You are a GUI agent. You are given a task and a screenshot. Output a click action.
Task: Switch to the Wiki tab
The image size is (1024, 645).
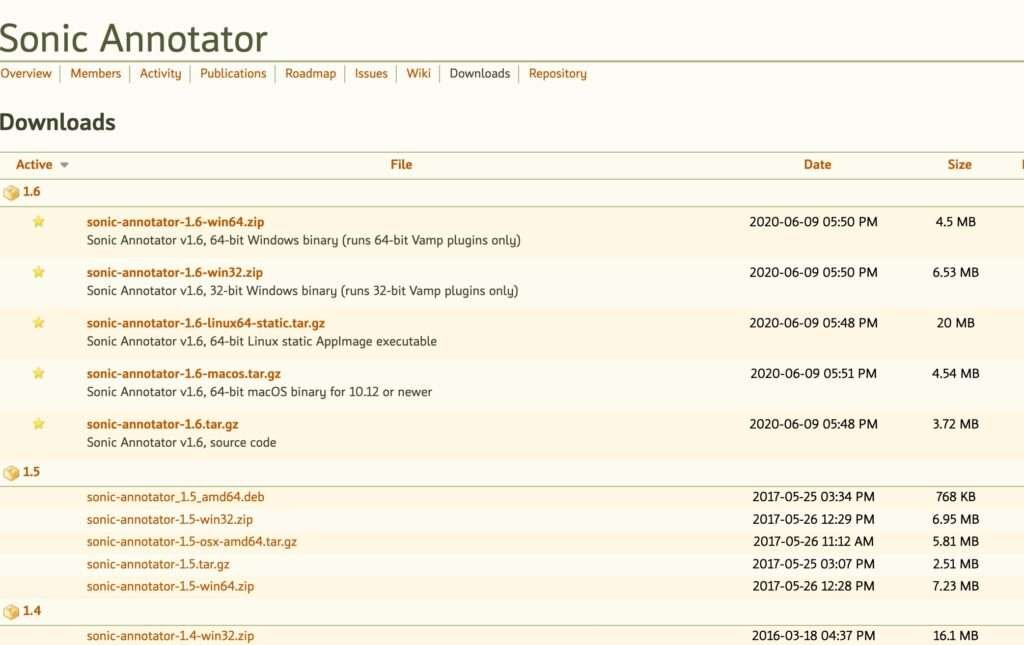click(418, 73)
